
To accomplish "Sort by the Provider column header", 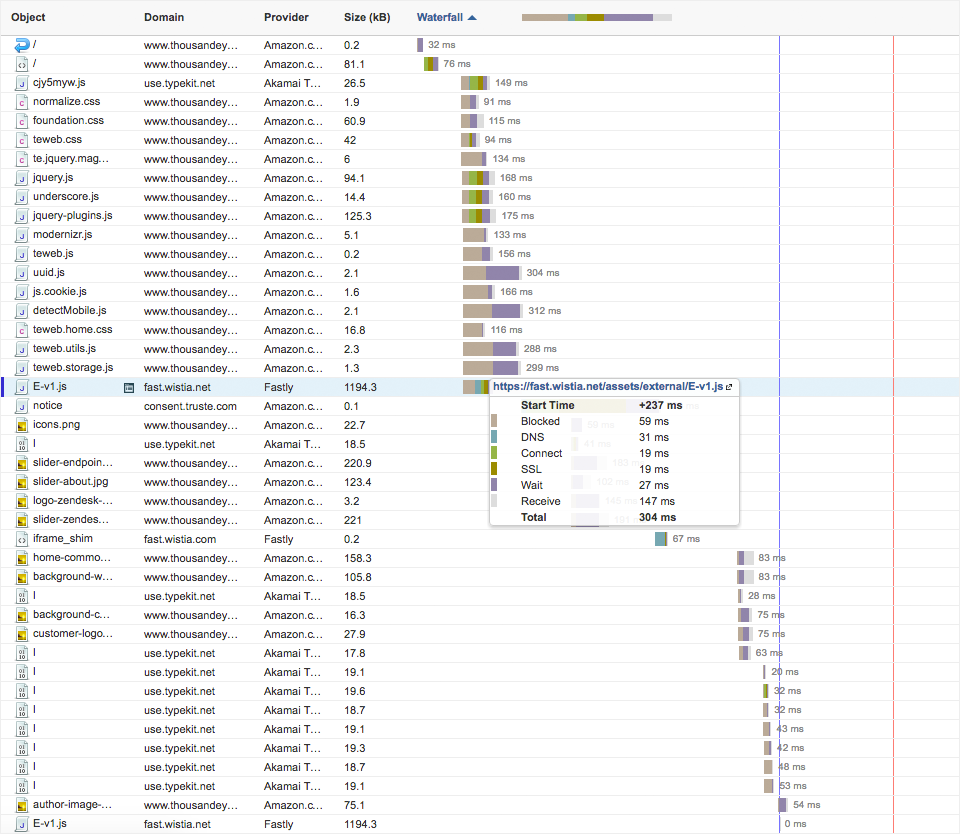I will pos(286,17).
